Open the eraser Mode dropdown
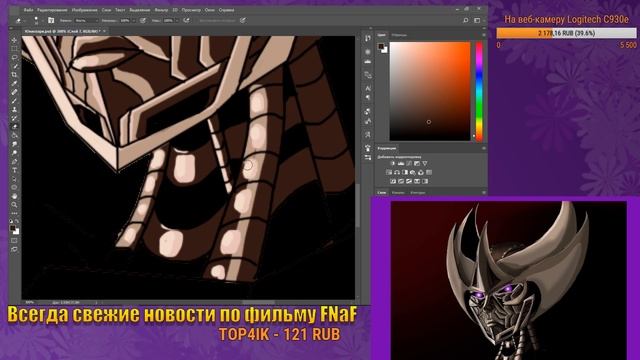This screenshot has width=640, height=360. coord(86,20)
